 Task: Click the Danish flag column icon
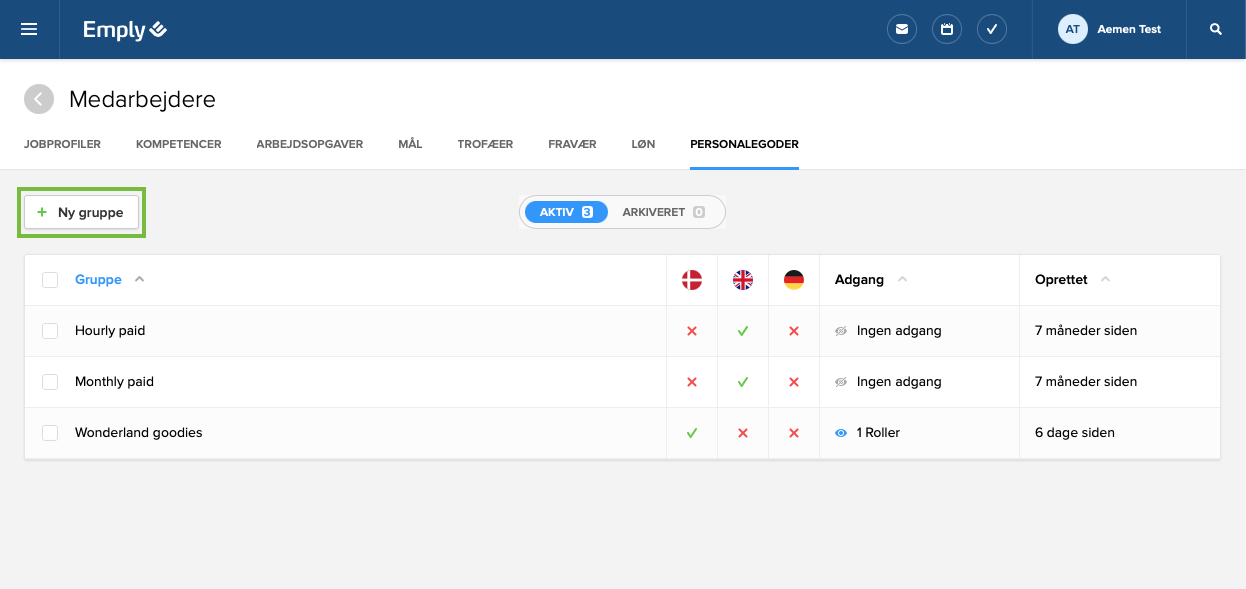click(692, 280)
